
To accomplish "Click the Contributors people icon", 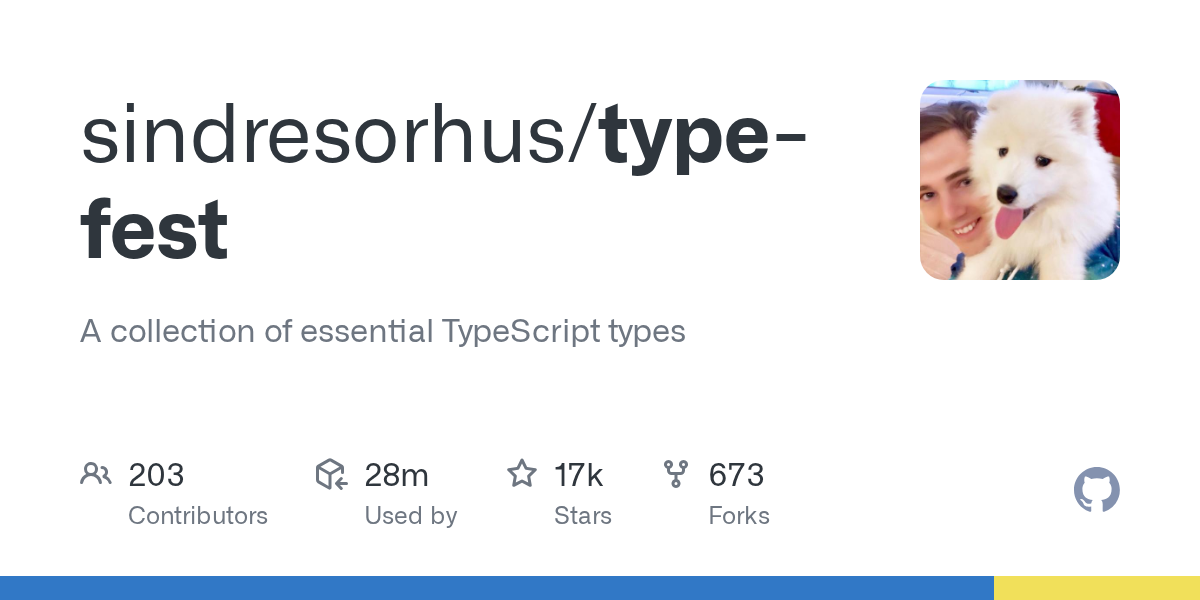I will [x=96, y=474].
